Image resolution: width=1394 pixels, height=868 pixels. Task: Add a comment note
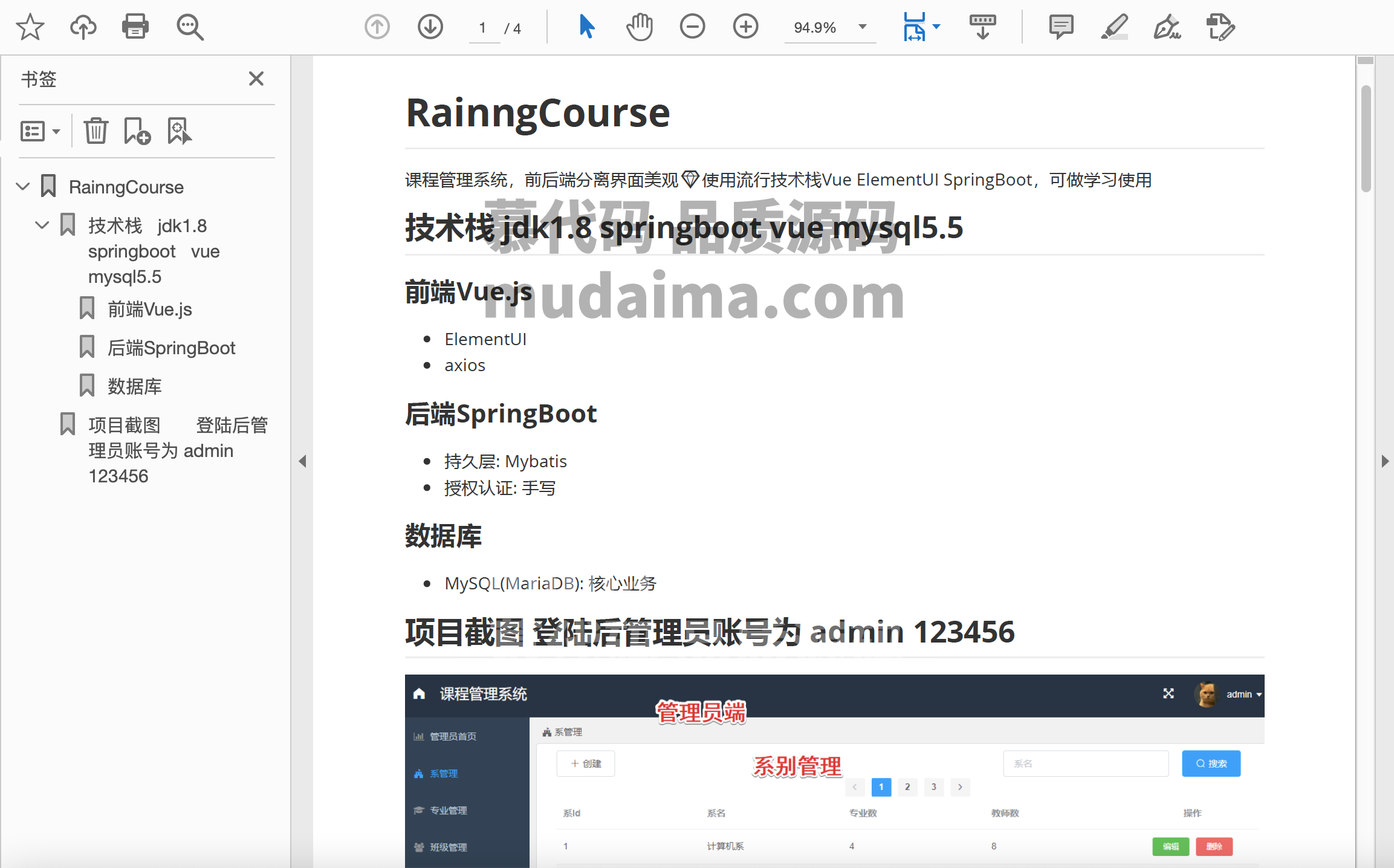(1062, 27)
